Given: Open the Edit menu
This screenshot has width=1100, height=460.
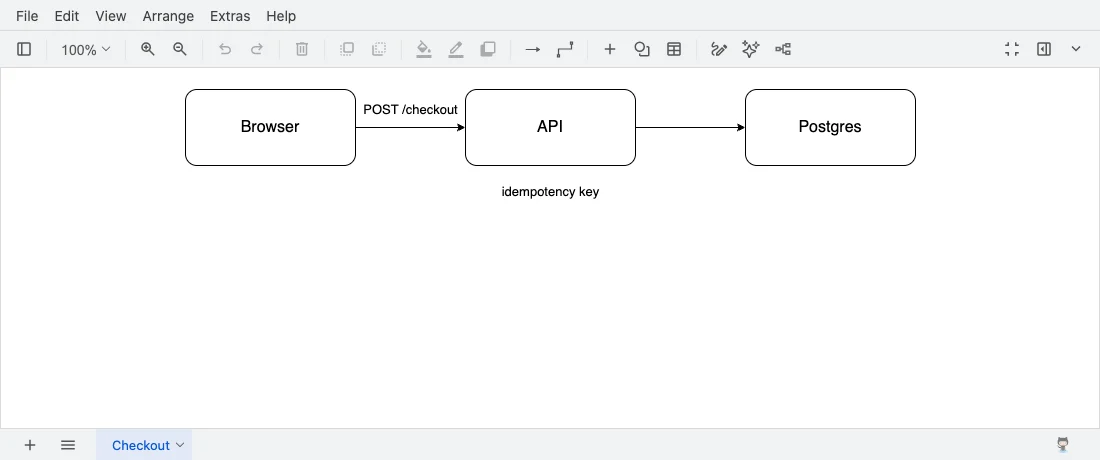Looking at the screenshot, I should pyautogui.click(x=67, y=15).
